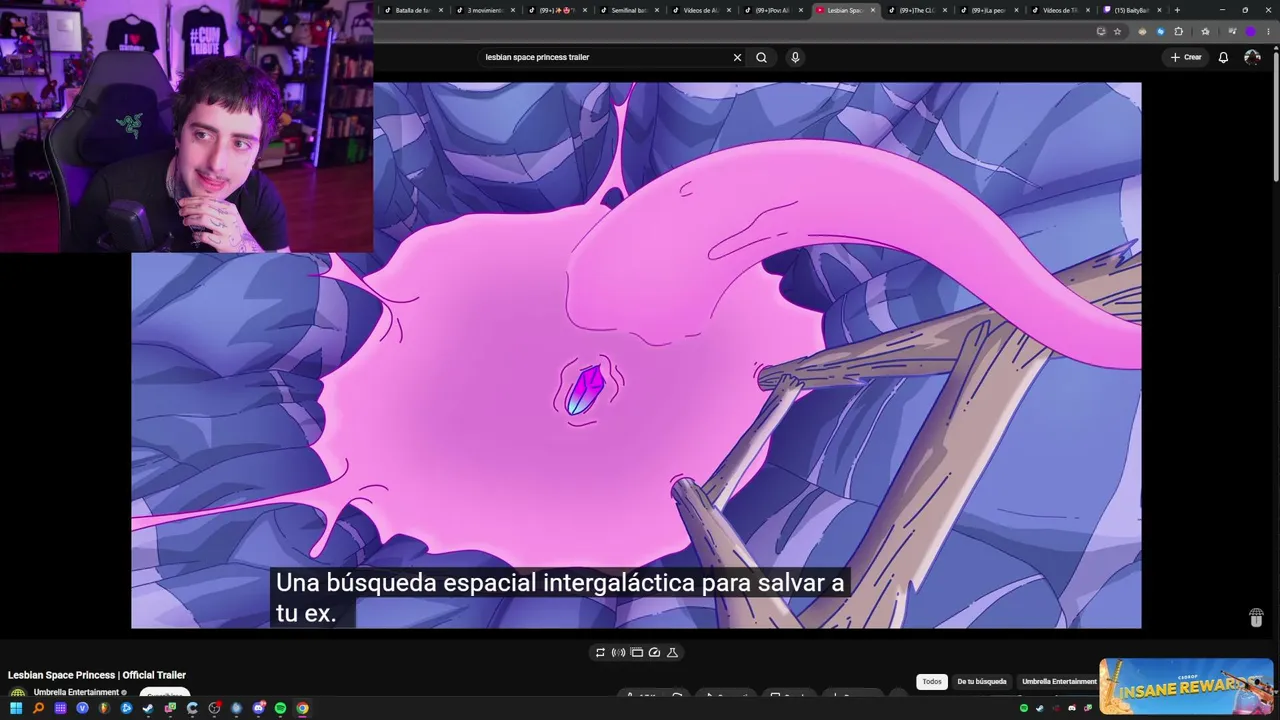Click the broadcast signal icon below the video
Image resolution: width=1280 pixels, height=720 pixels.
[618, 652]
